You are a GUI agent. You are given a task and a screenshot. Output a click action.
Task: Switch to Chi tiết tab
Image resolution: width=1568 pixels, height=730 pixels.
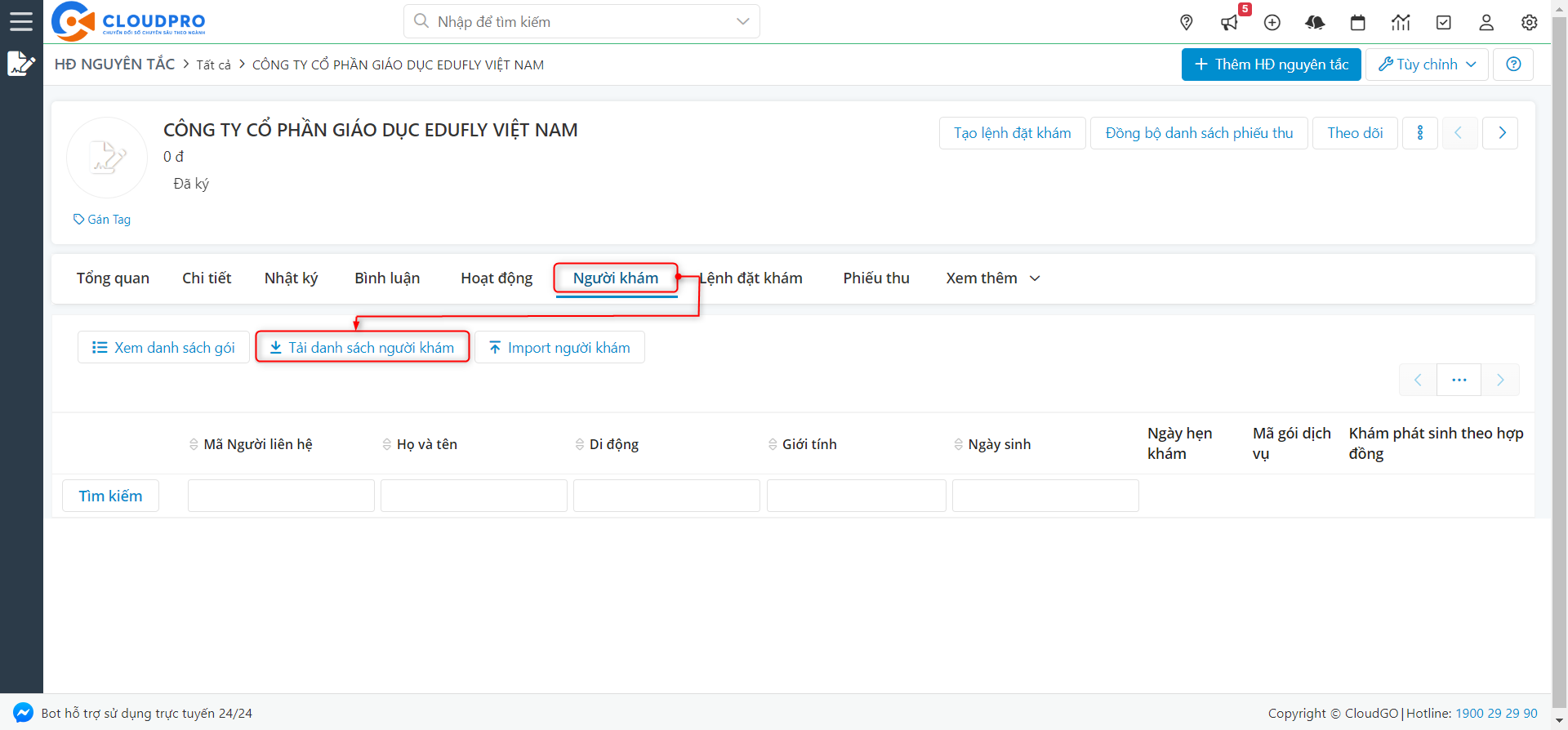(207, 278)
